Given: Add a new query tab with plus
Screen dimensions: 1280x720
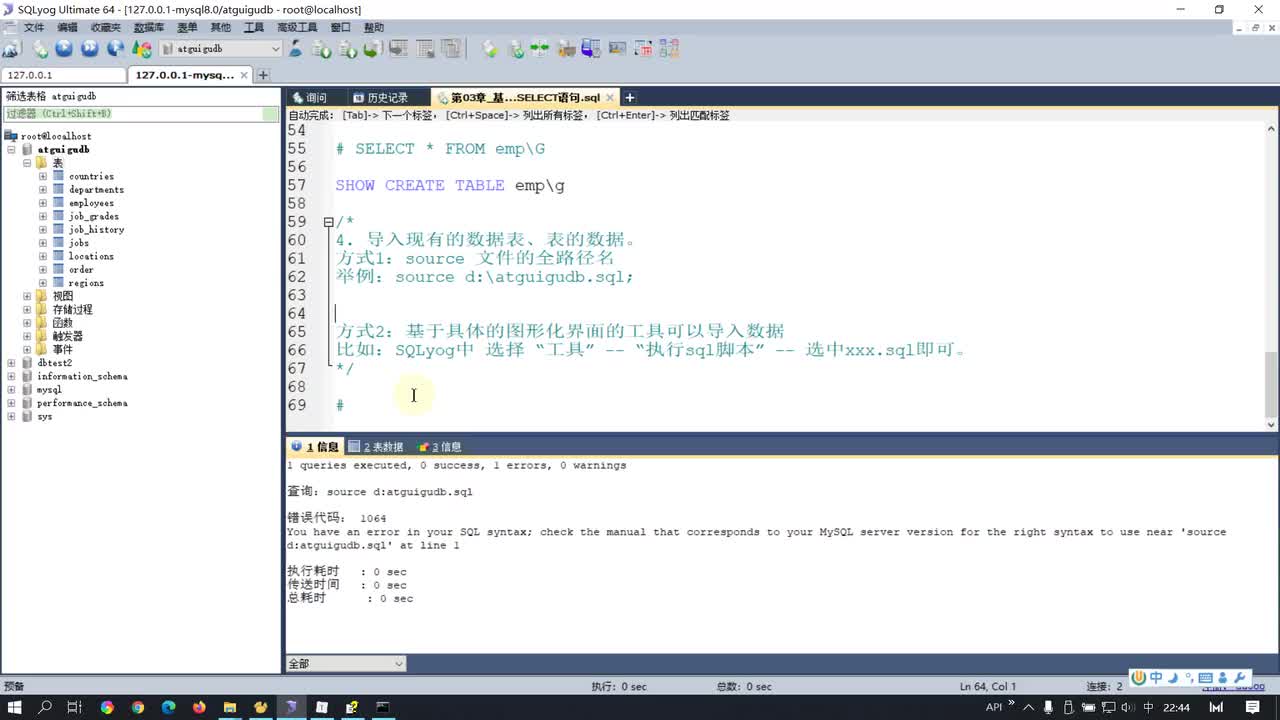Looking at the screenshot, I should tap(630, 97).
